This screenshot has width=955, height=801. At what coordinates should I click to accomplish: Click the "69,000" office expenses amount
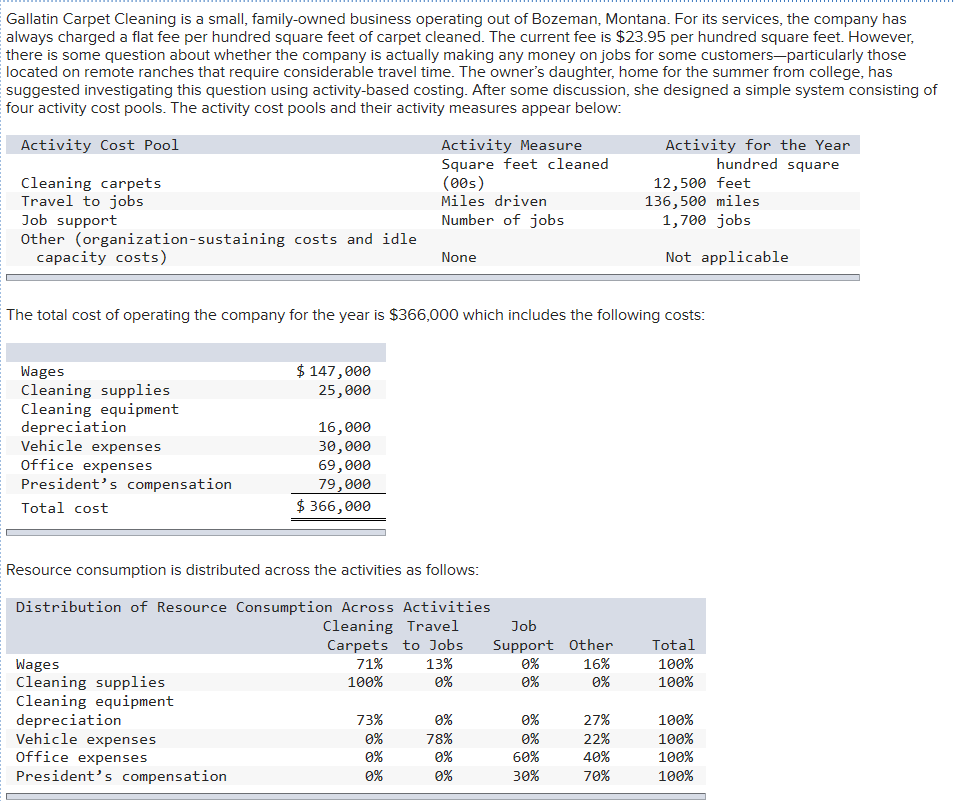[x=344, y=465]
